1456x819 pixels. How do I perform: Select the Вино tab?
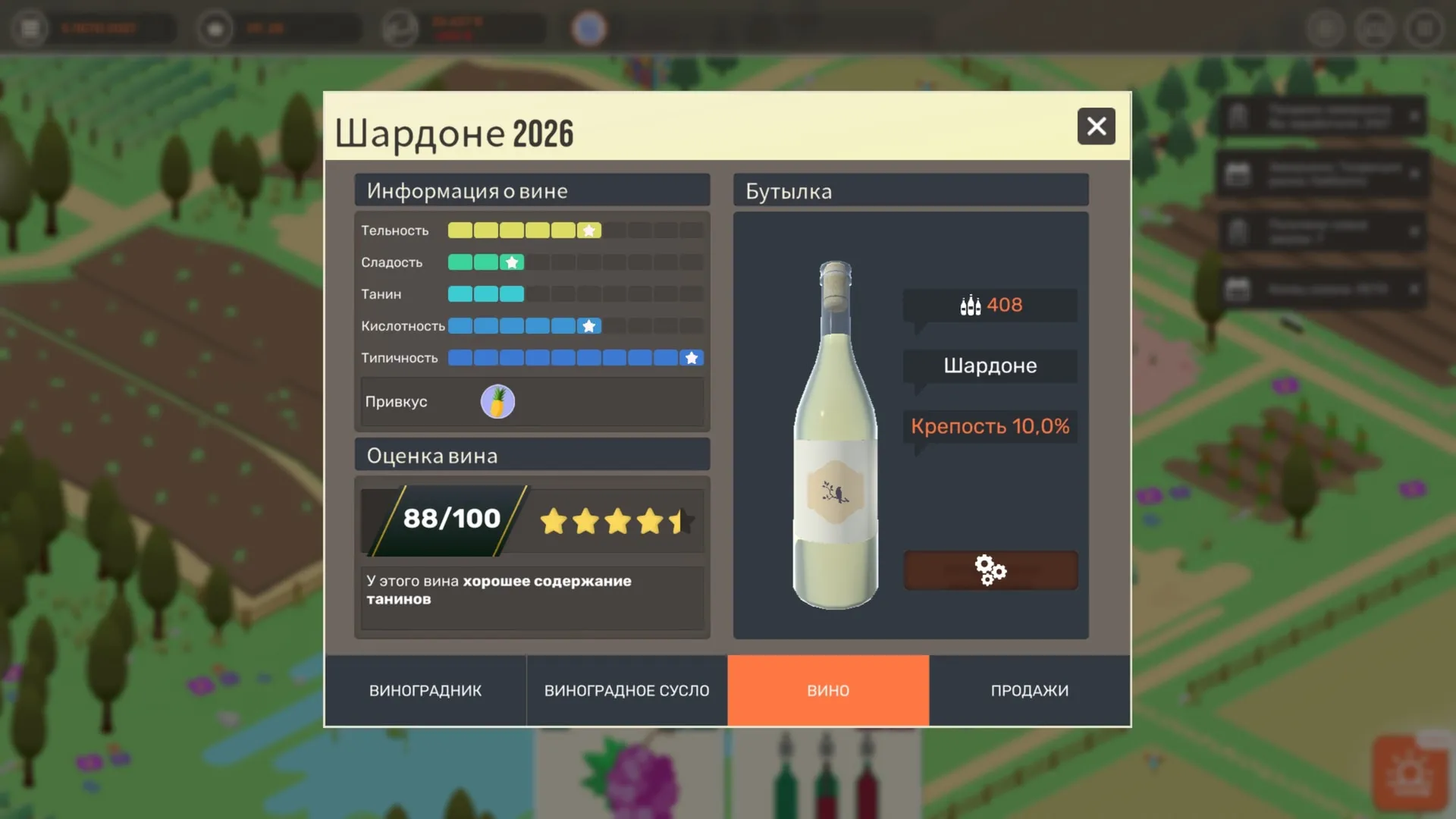tap(828, 690)
